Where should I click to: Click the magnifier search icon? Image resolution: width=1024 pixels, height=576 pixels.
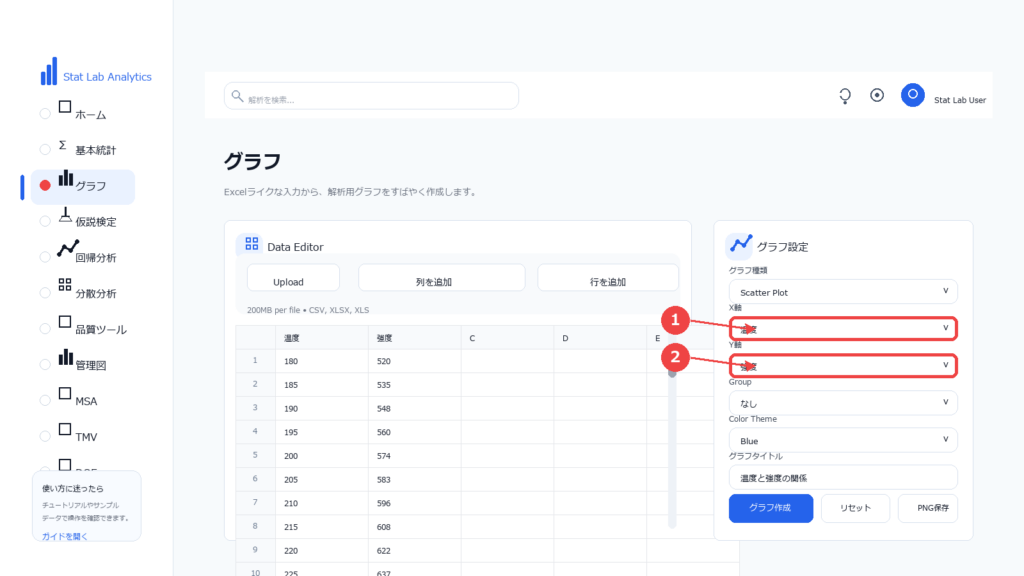(x=237, y=96)
